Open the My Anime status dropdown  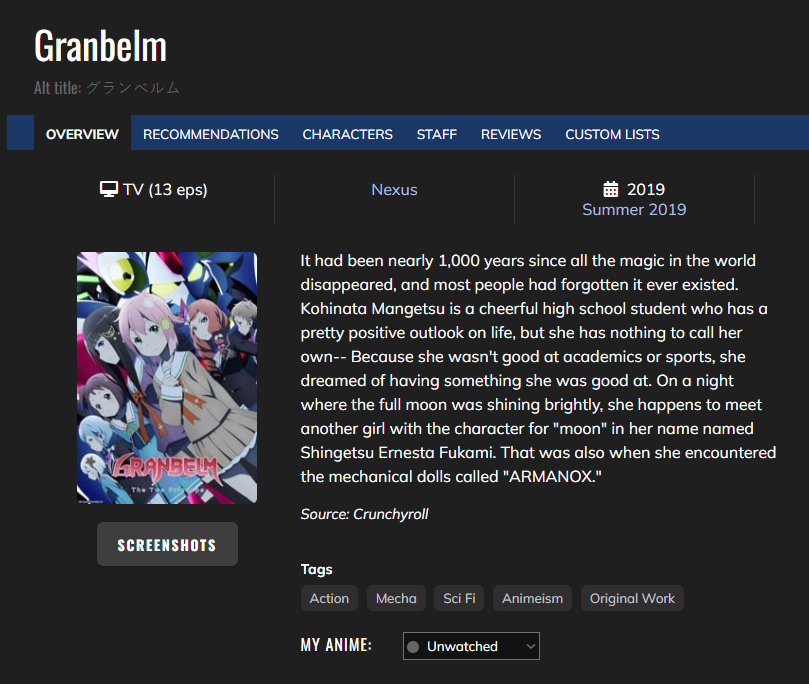click(471, 646)
